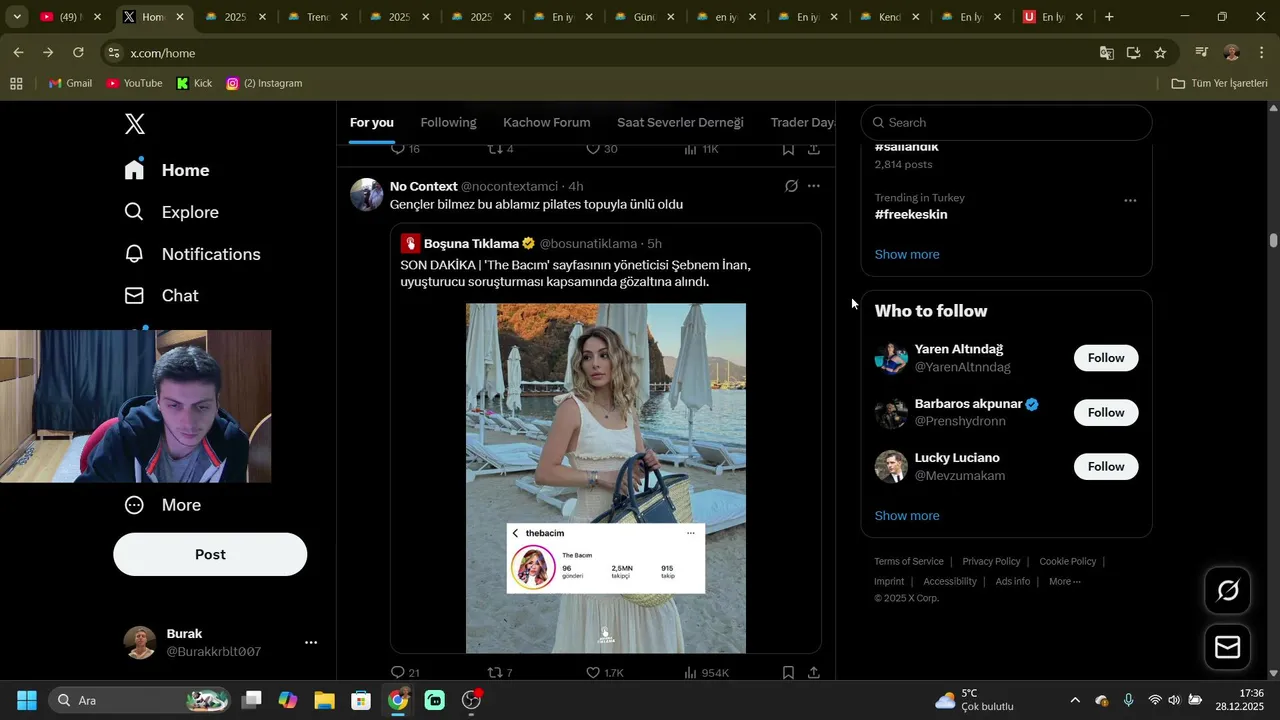
Task: Reply to upper post with 16 replies
Action: point(405,149)
